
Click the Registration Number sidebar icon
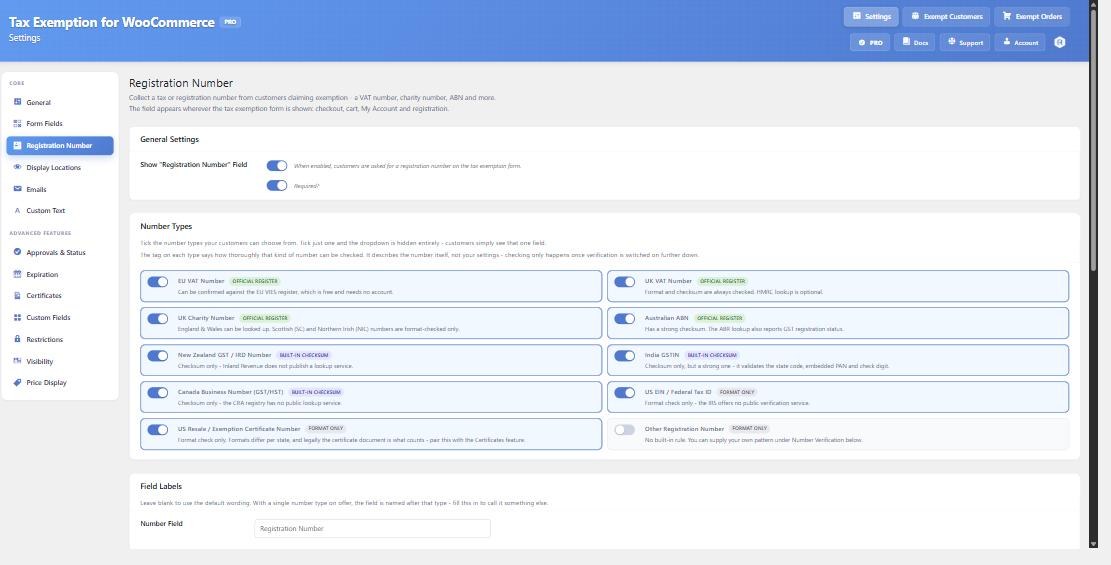click(18, 145)
